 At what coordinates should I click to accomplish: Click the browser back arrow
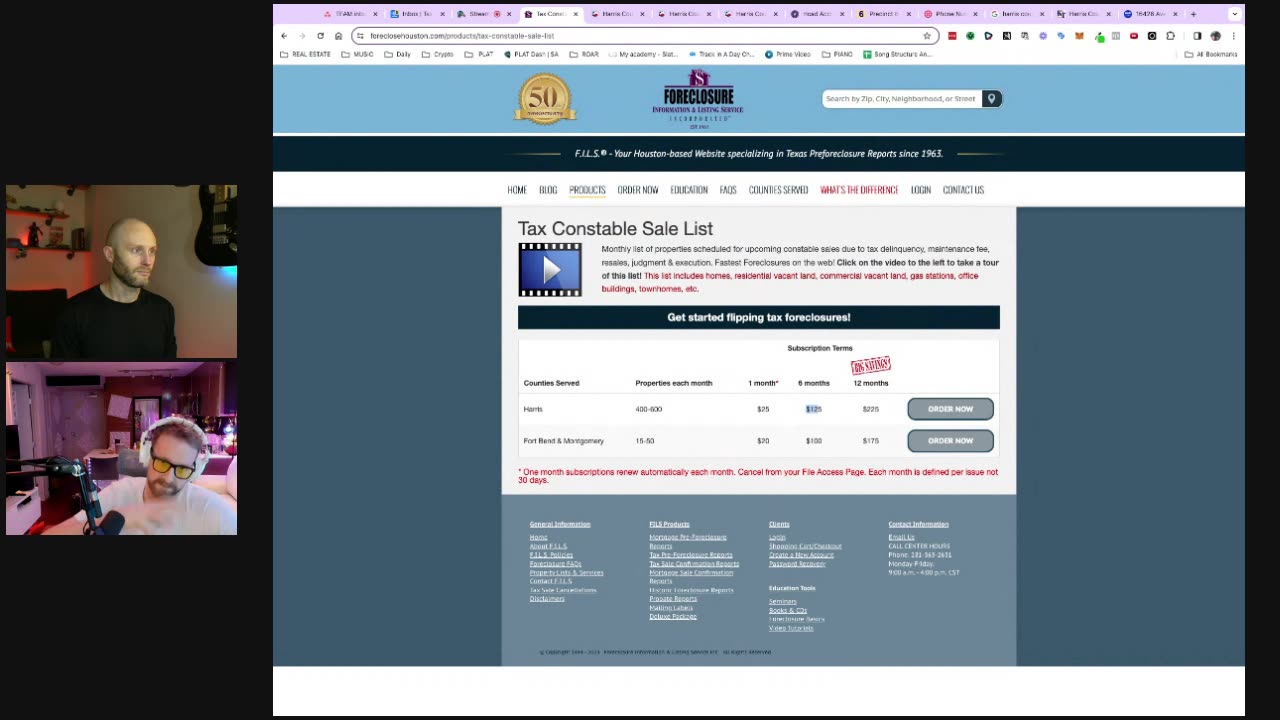284,36
